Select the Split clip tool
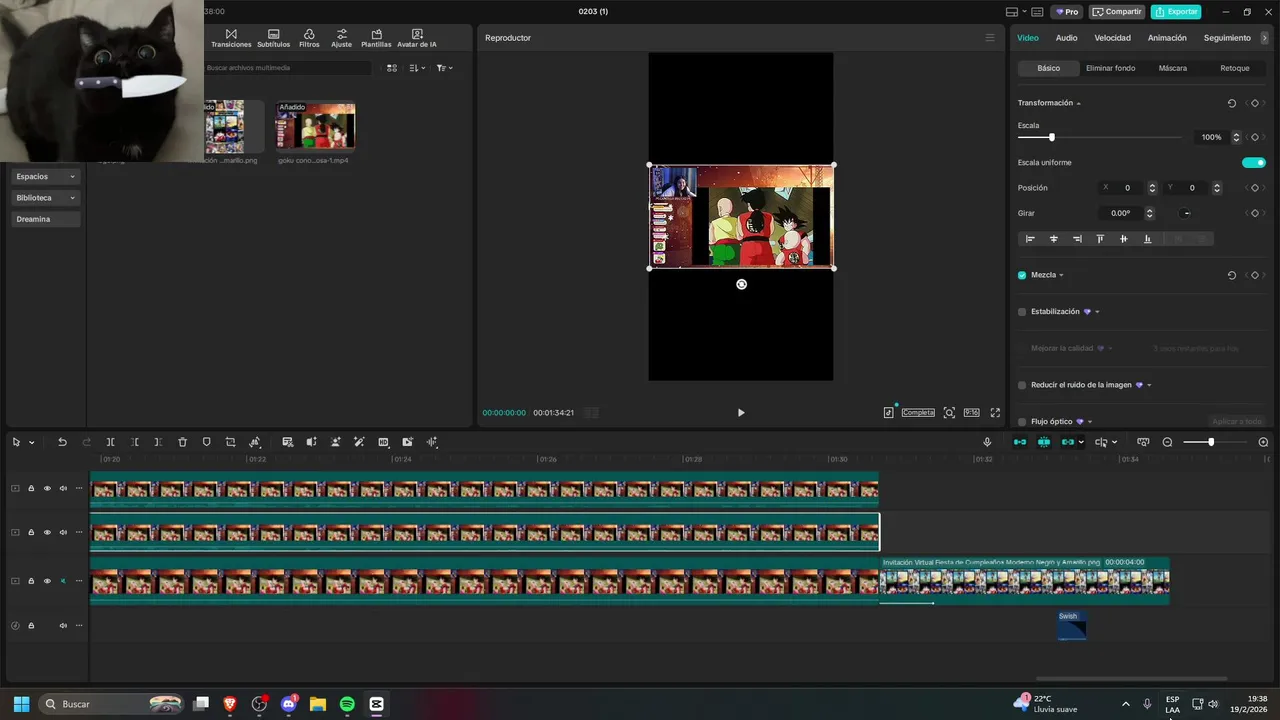Screen dimensions: 1280x720 [110, 442]
